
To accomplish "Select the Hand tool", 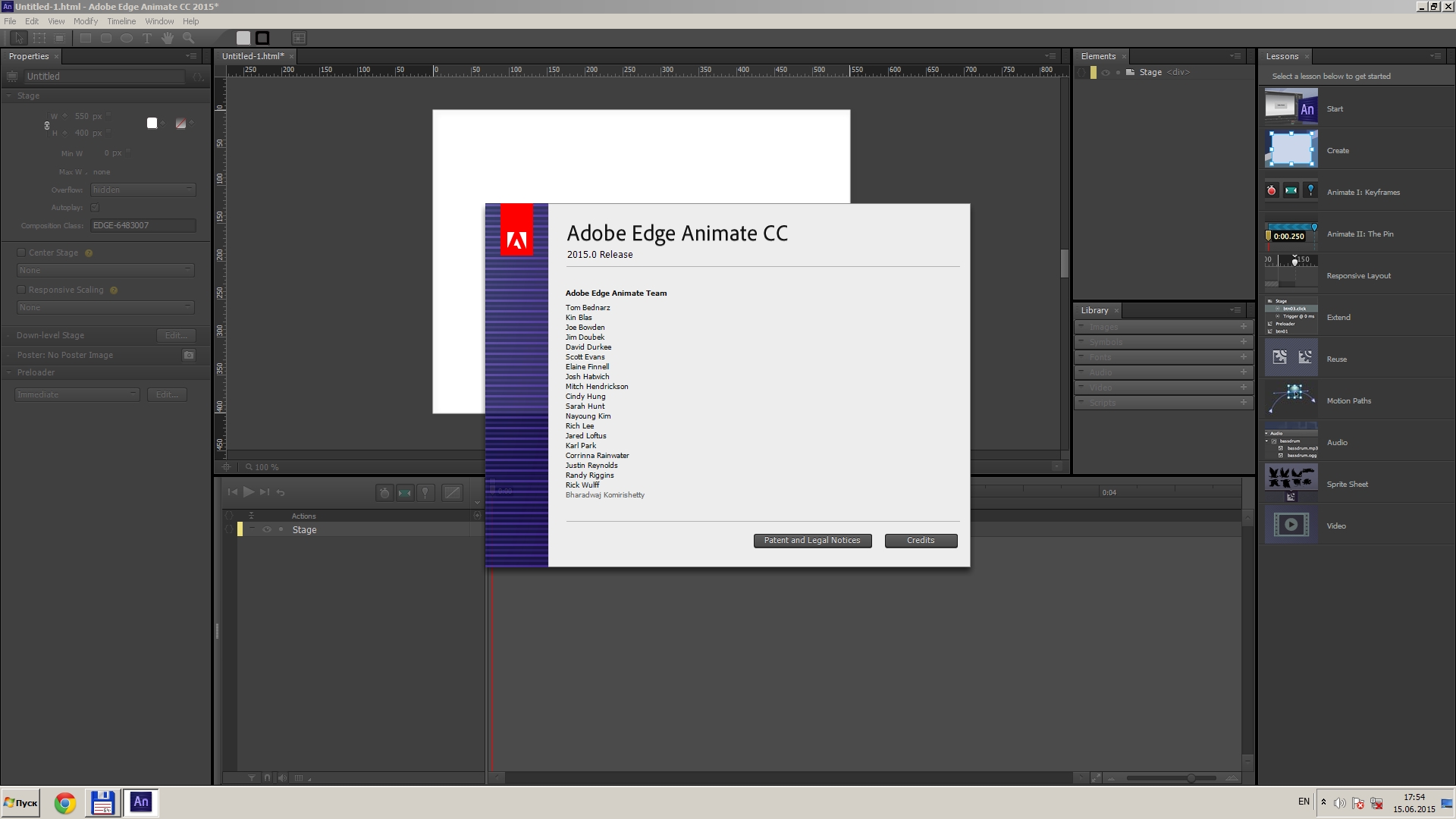I will click(x=168, y=38).
